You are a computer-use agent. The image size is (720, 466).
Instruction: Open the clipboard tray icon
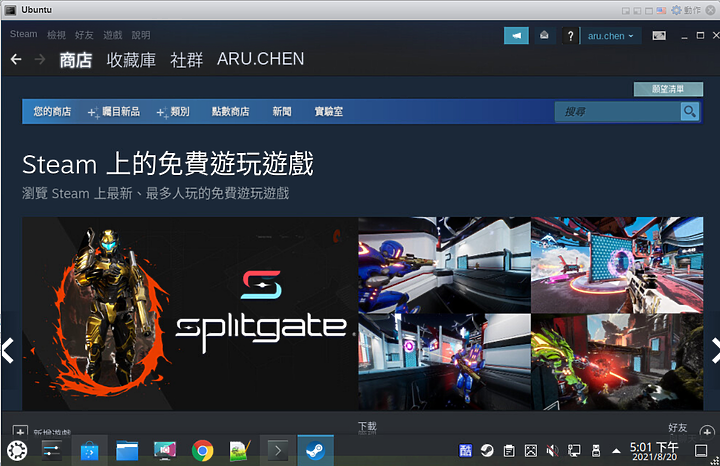coord(509,451)
